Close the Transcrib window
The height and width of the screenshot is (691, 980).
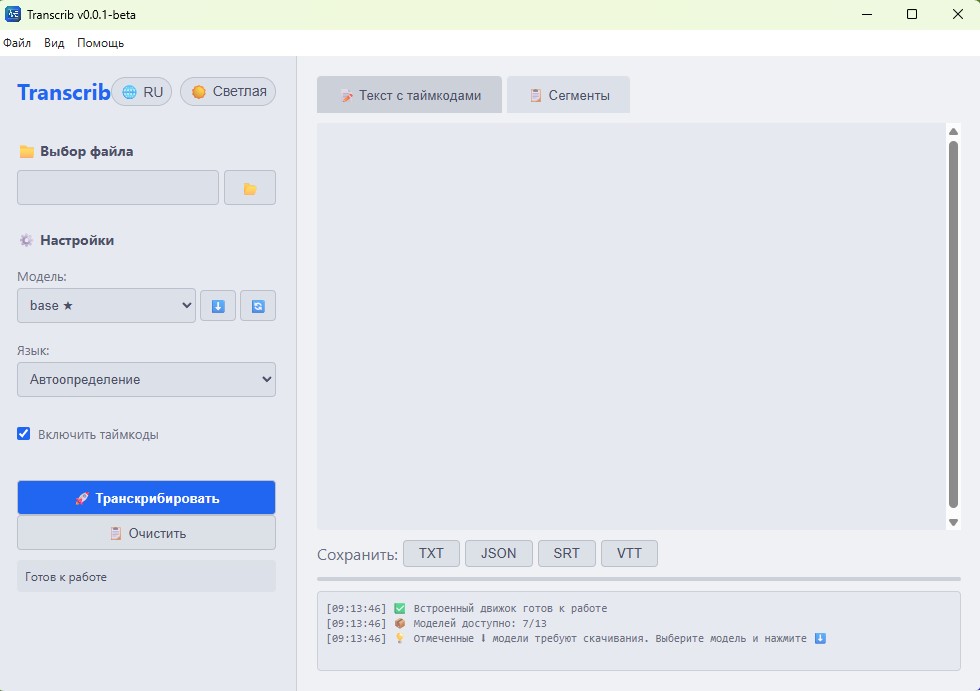(x=958, y=14)
